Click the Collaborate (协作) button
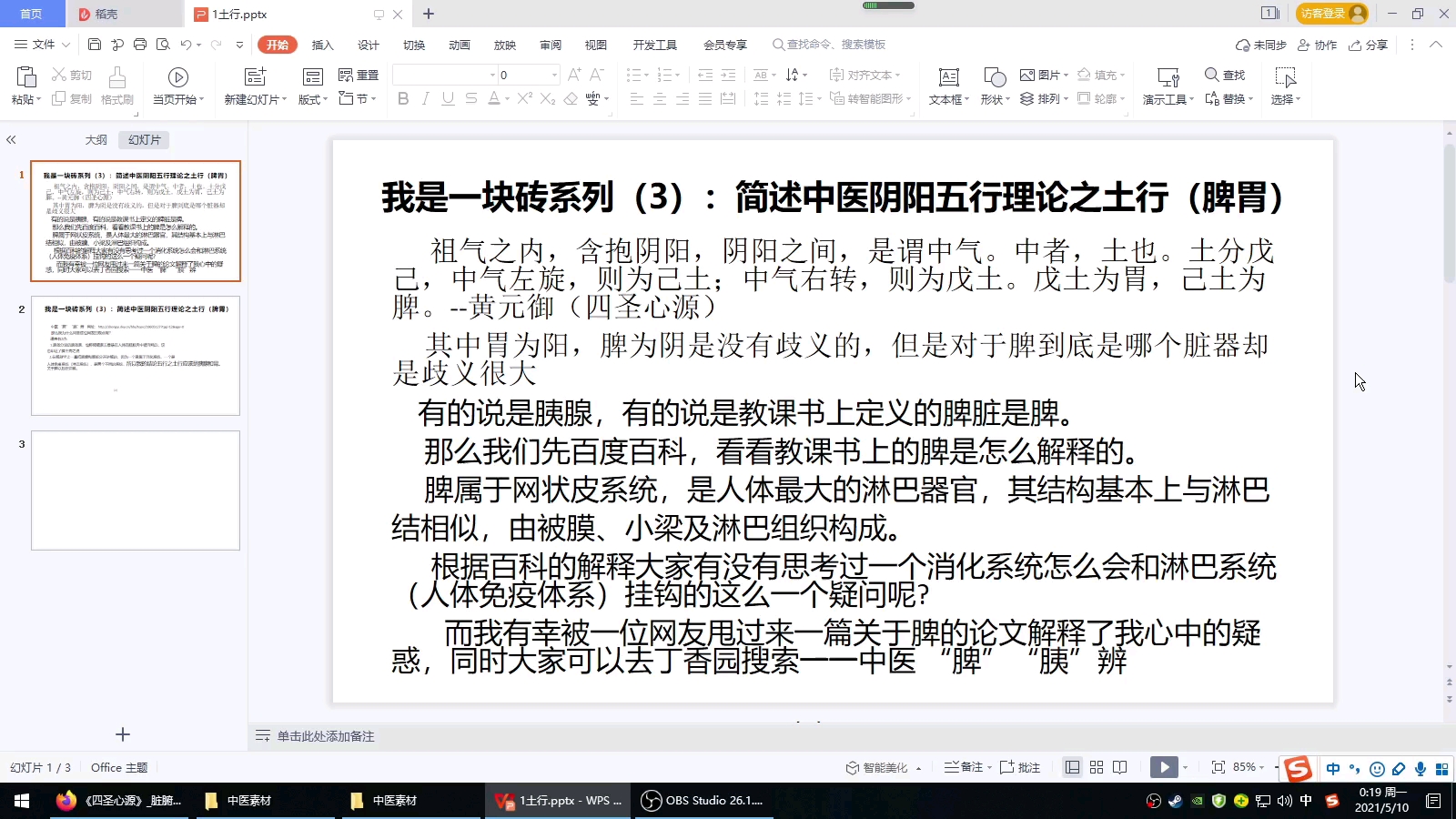1456x819 pixels. tap(1318, 45)
